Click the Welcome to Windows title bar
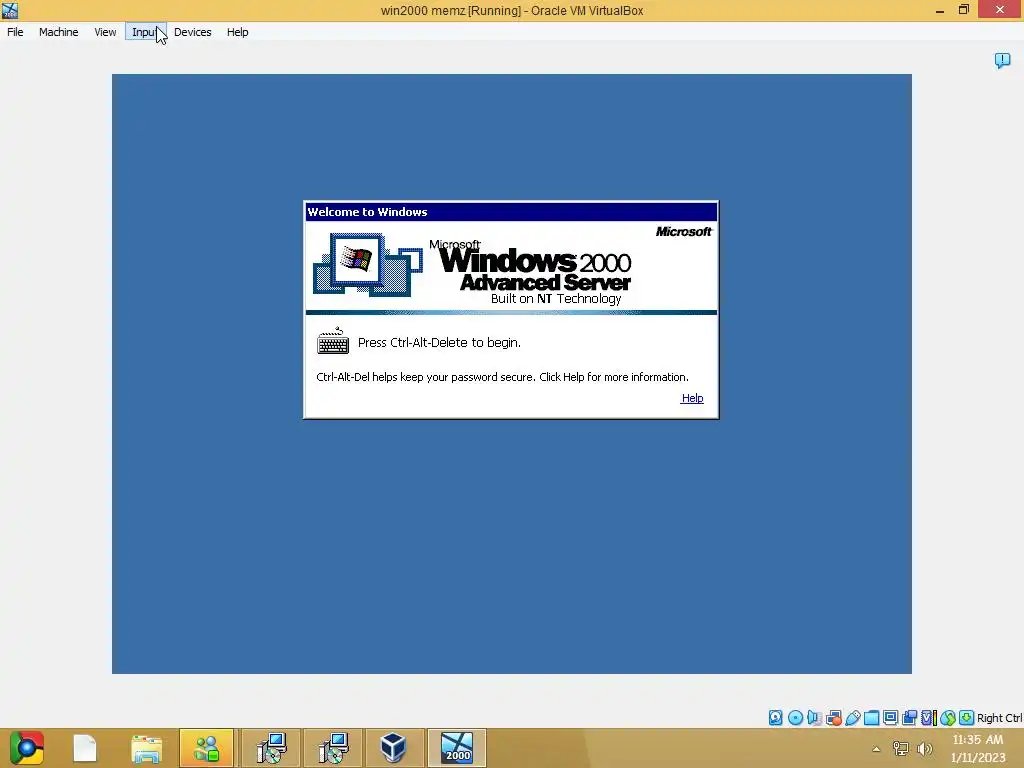Image resolution: width=1024 pixels, height=768 pixels. click(x=511, y=212)
